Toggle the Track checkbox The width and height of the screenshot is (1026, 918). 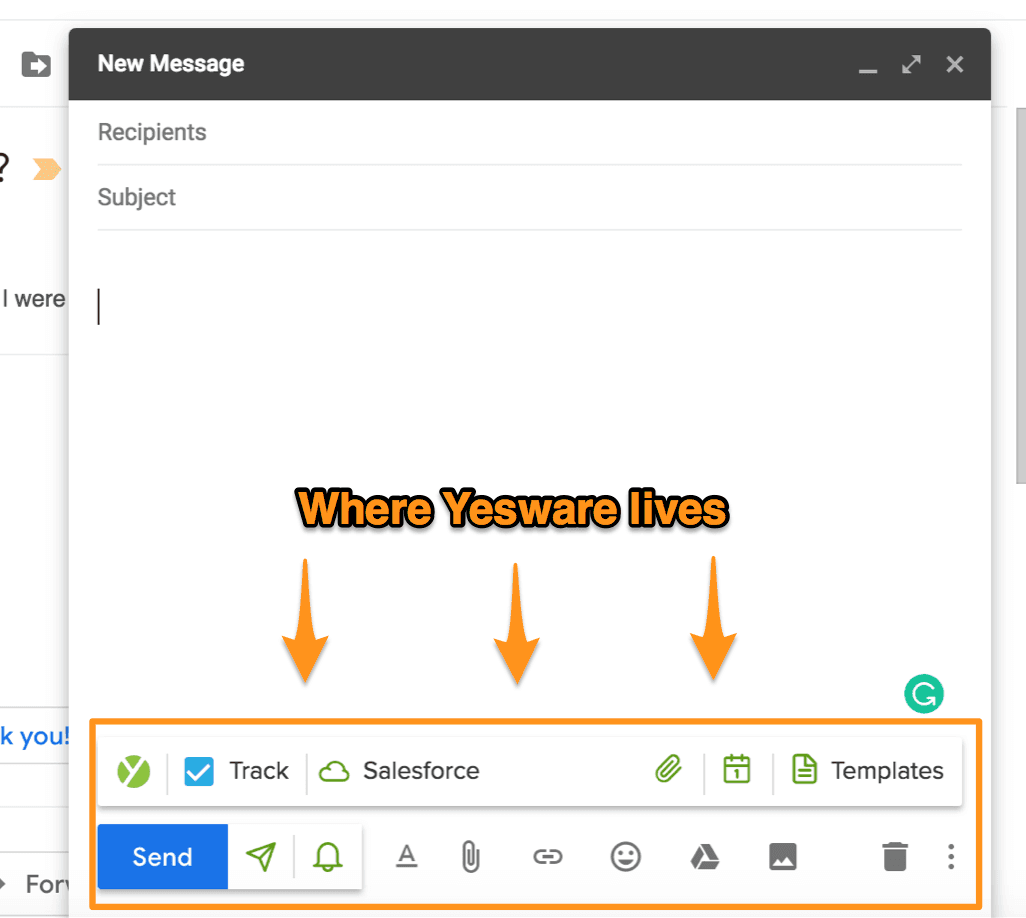pyautogui.click(x=199, y=771)
